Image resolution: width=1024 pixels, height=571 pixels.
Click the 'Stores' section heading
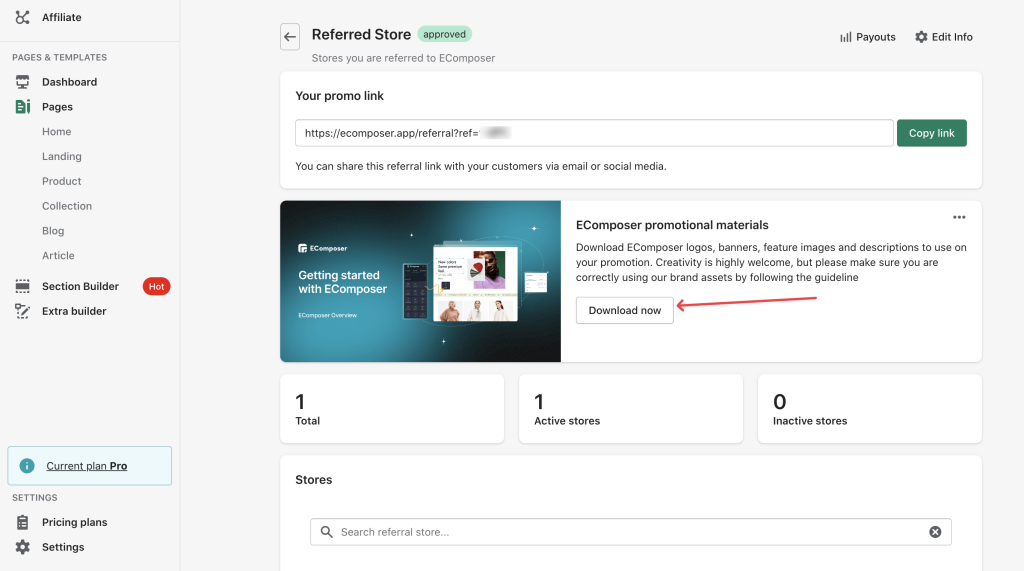[313, 480]
